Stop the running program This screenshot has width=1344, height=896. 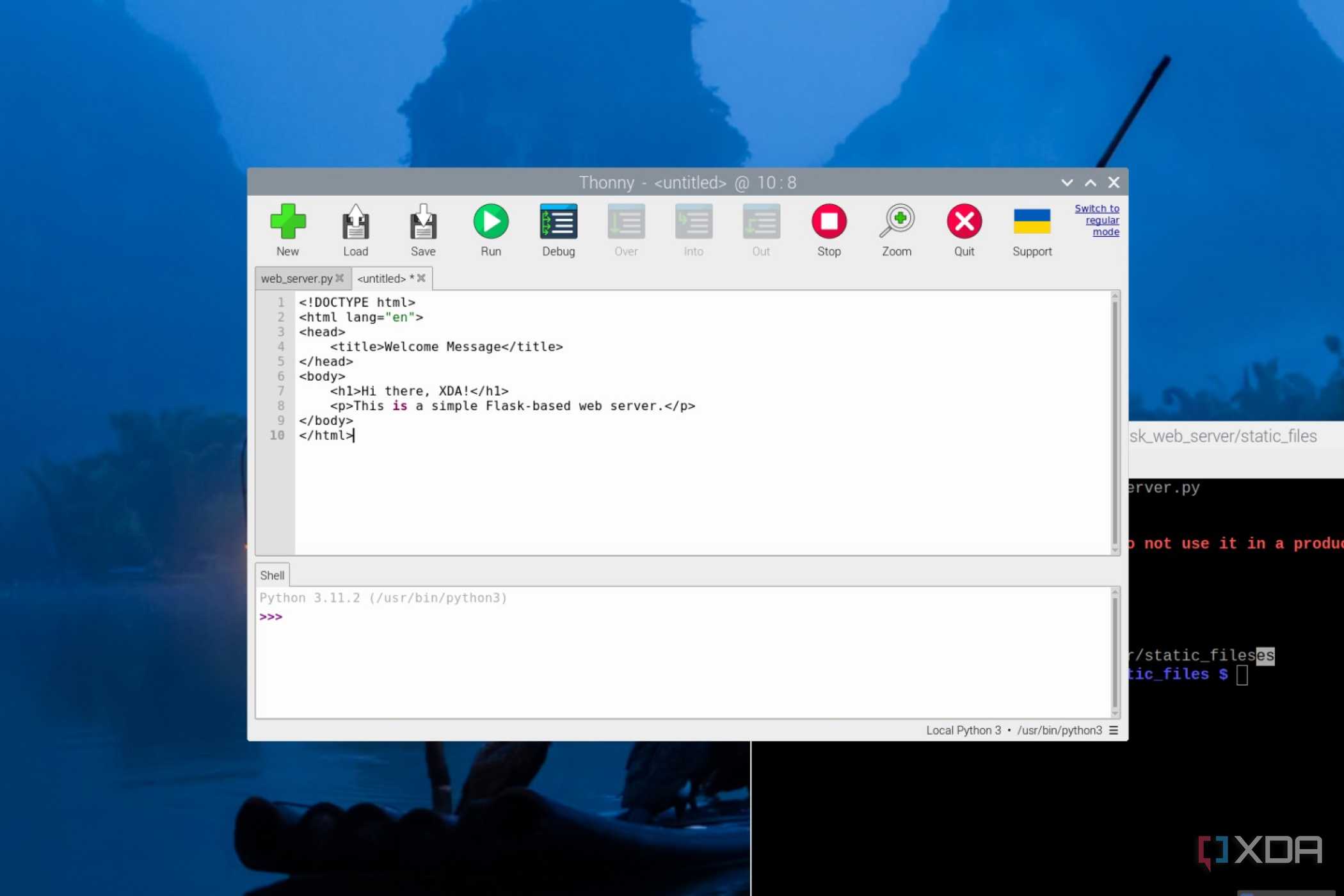point(829,221)
